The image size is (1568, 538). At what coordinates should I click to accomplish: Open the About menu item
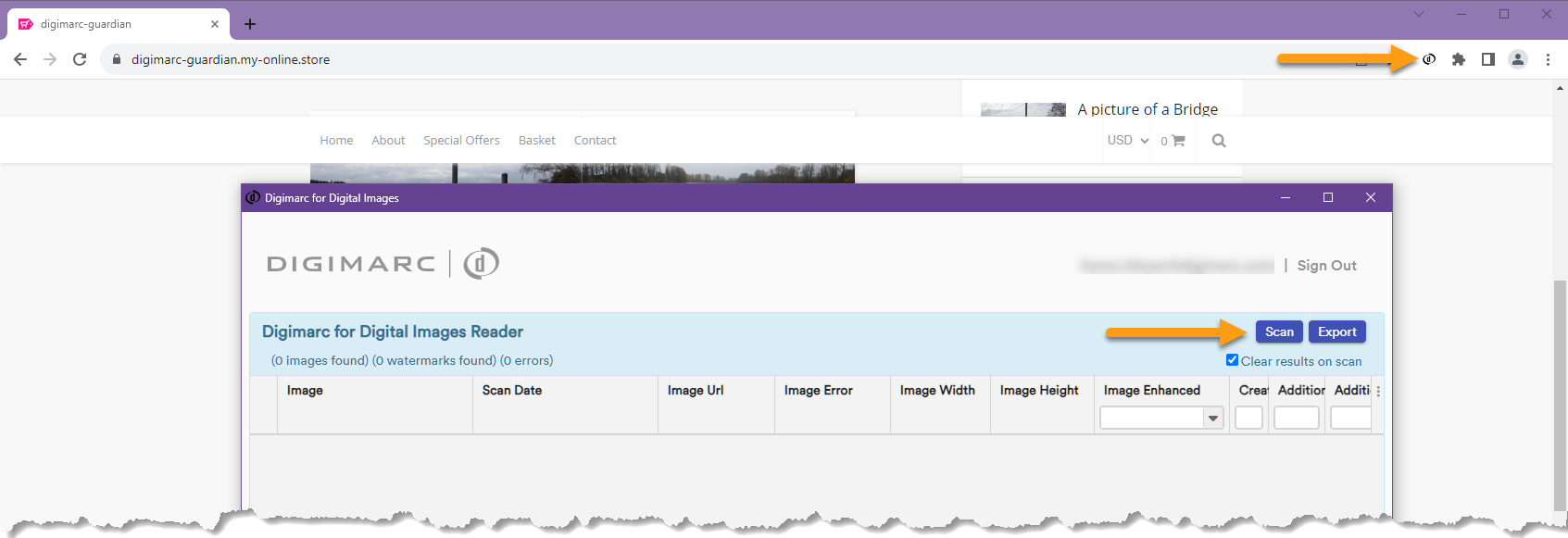tap(388, 140)
